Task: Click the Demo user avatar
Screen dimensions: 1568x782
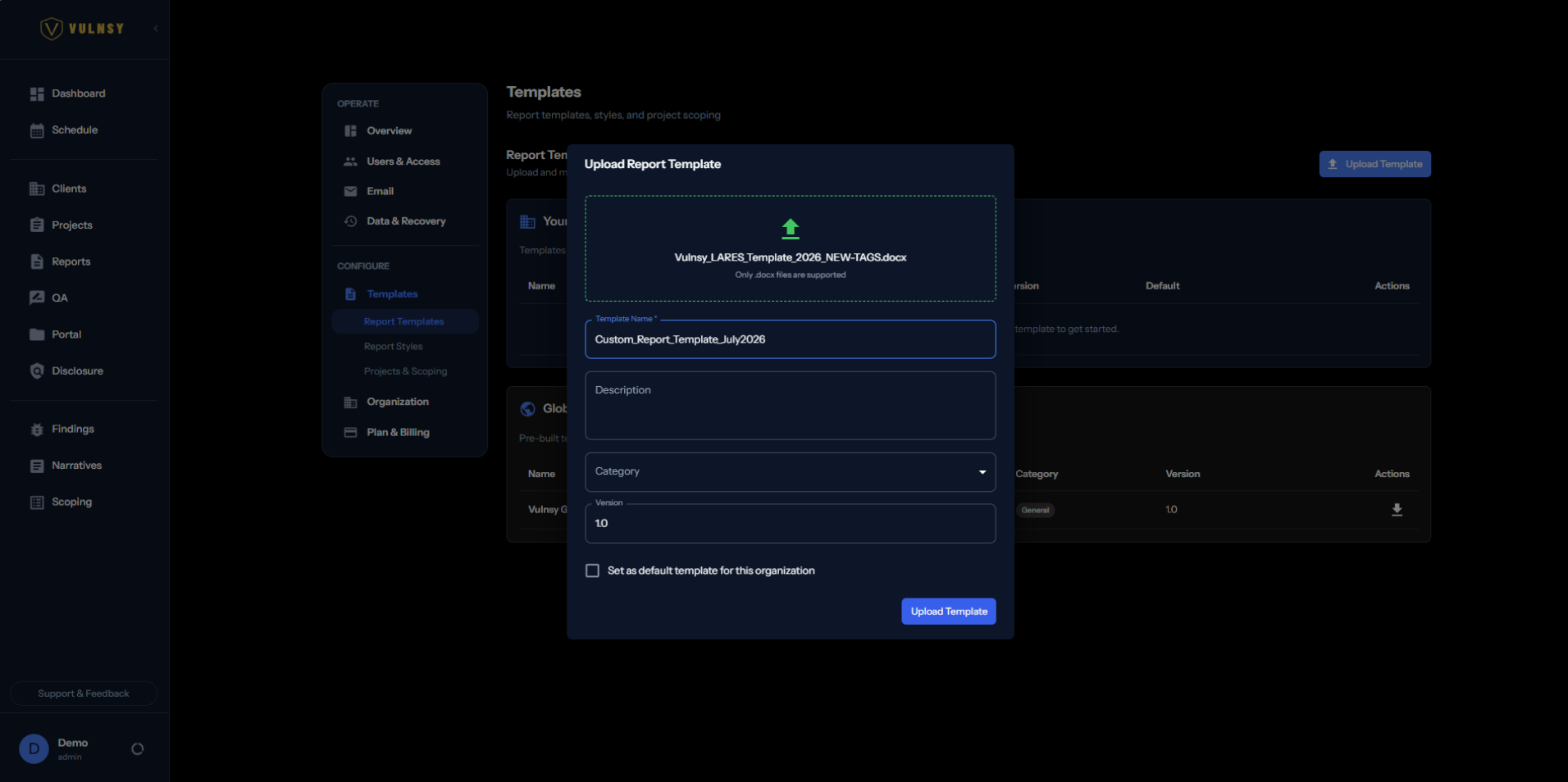Action: click(34, 748)
